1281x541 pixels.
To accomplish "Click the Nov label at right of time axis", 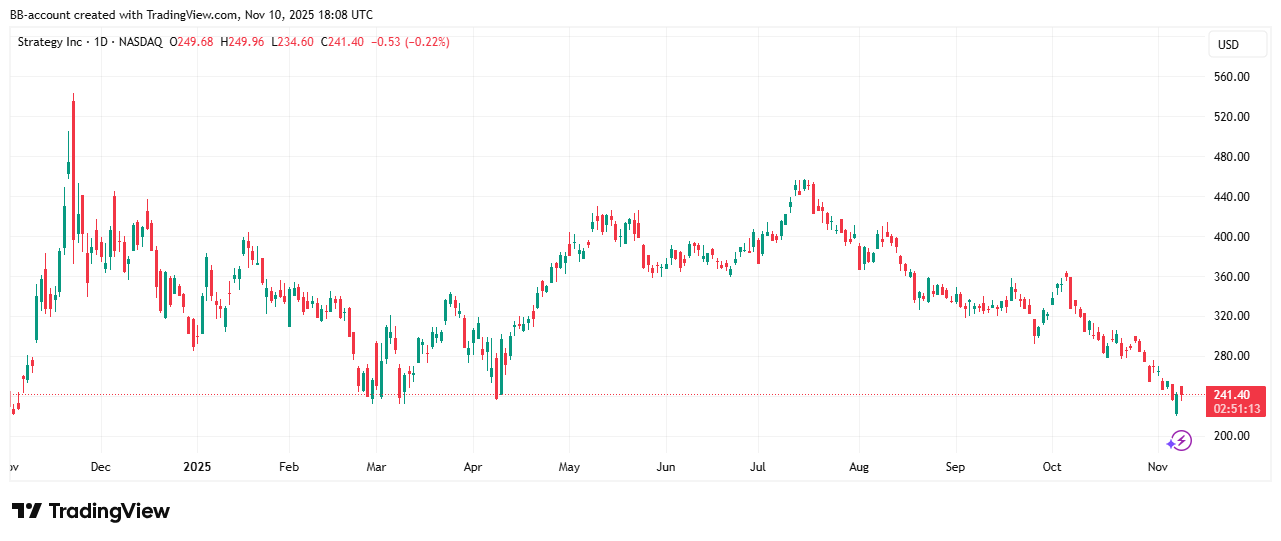I will tap(1158, 467).
